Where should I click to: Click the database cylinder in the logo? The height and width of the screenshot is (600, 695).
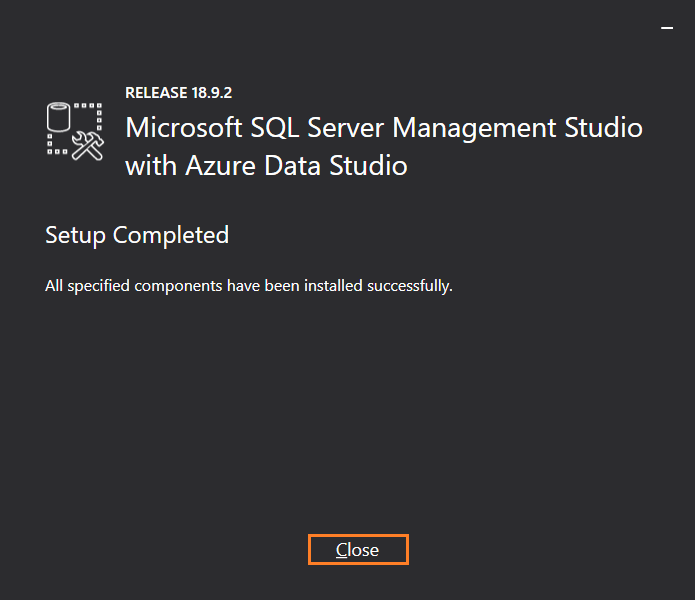(59, 120)
